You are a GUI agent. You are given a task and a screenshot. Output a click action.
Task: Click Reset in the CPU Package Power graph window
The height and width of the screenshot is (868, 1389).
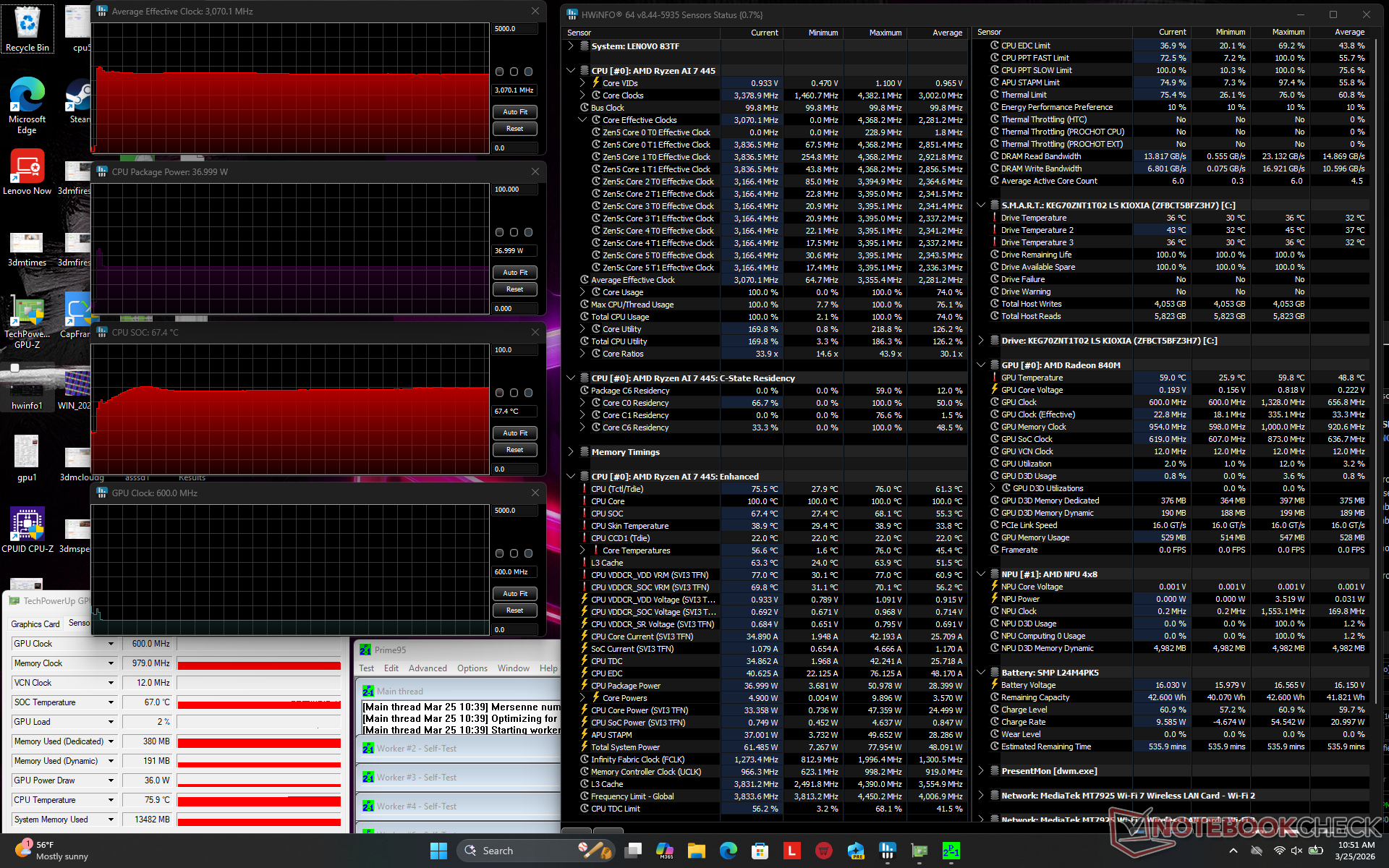pyautogui.click(x=514, y=289)
